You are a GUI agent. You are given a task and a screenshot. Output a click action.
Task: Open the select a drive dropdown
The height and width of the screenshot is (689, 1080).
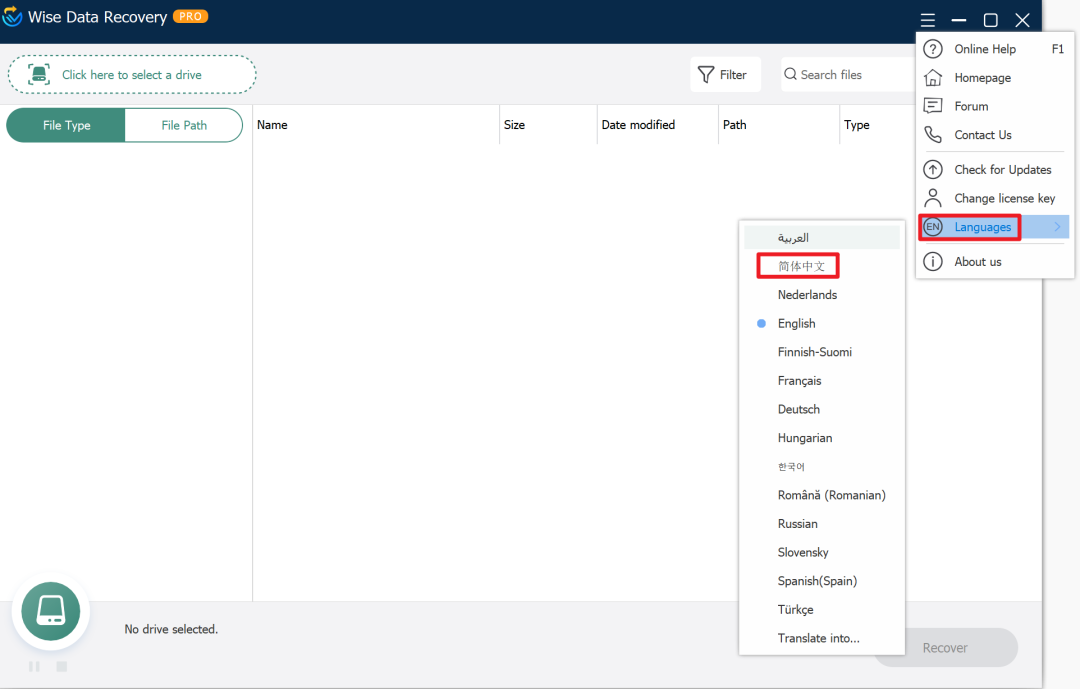[x=132, y=74]
